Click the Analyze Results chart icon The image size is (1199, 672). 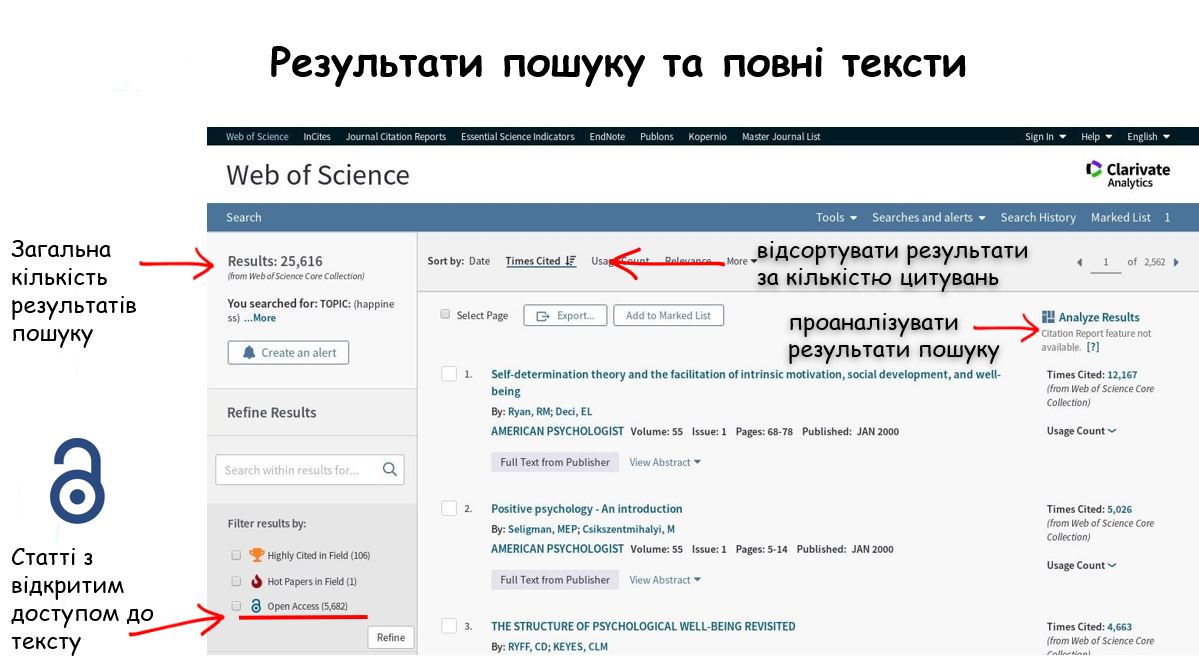[1048, 317]
